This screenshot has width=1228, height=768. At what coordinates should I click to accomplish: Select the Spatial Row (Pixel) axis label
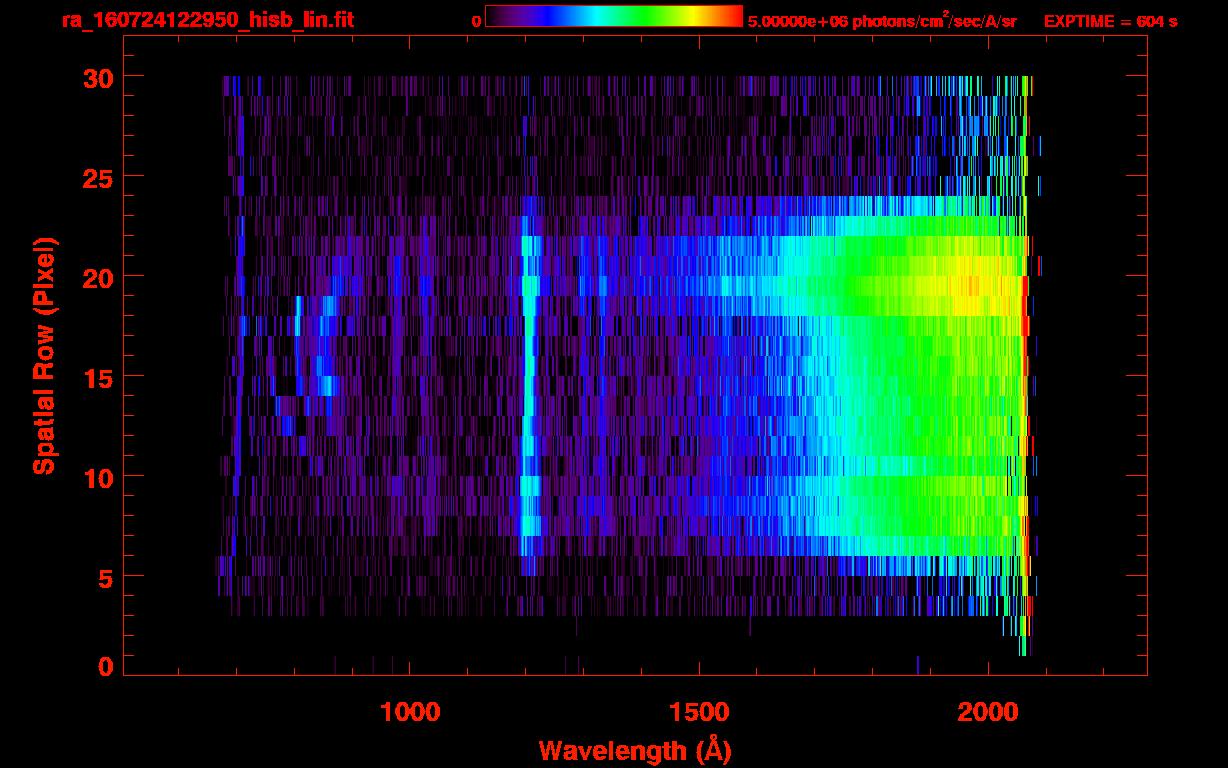point(44,355)
